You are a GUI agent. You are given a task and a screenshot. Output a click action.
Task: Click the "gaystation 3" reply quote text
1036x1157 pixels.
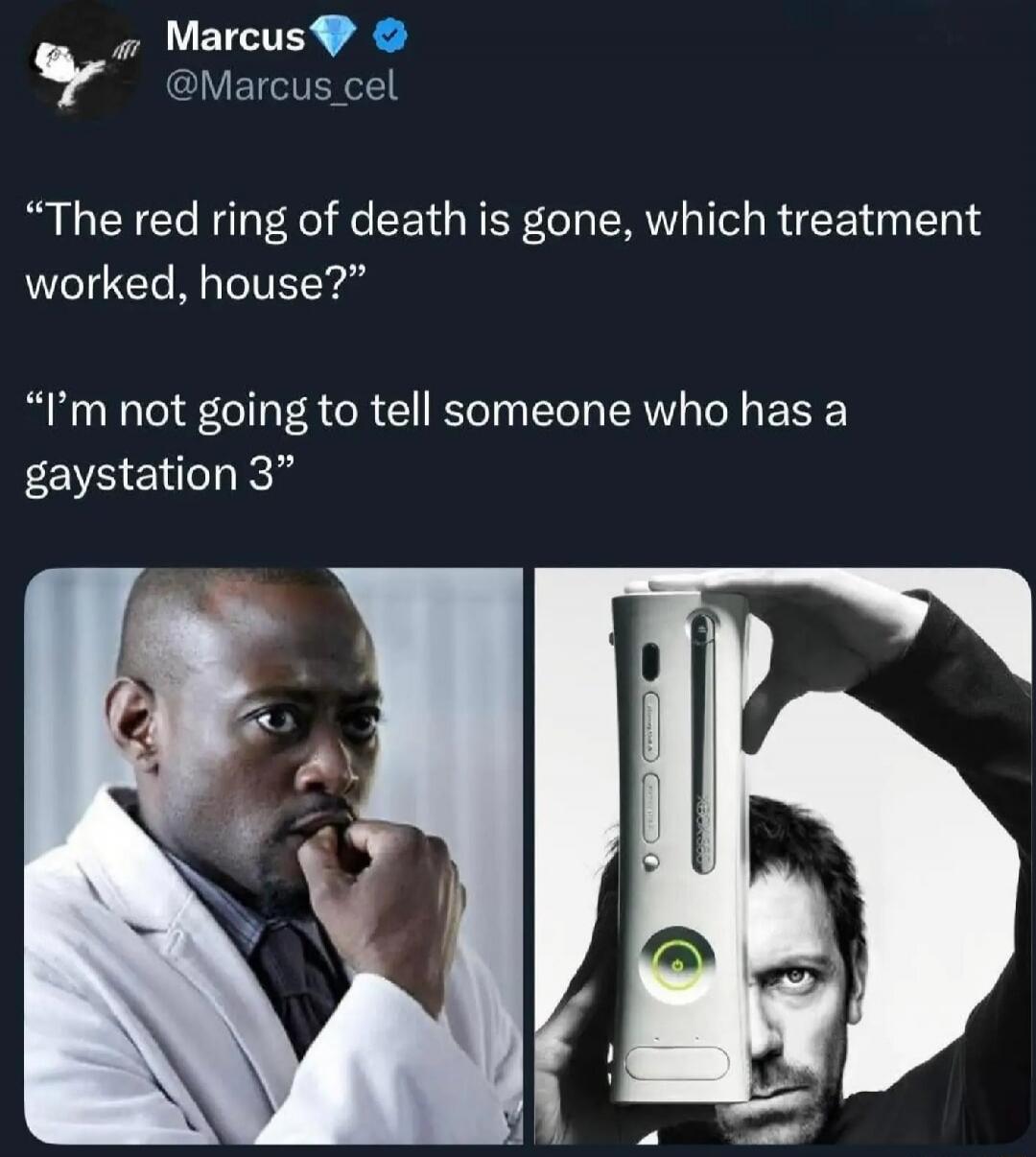pyautogui.click(x=436, y=441)
